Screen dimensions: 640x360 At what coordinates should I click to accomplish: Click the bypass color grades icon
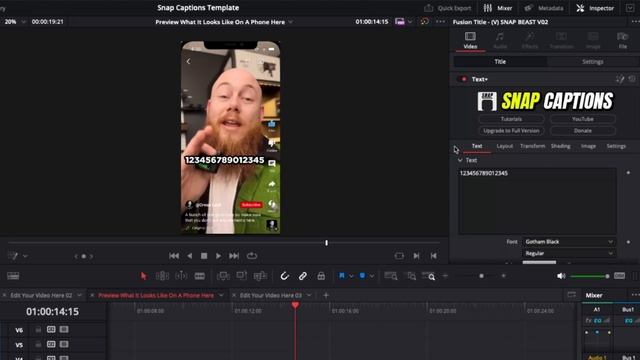(424, 22)
